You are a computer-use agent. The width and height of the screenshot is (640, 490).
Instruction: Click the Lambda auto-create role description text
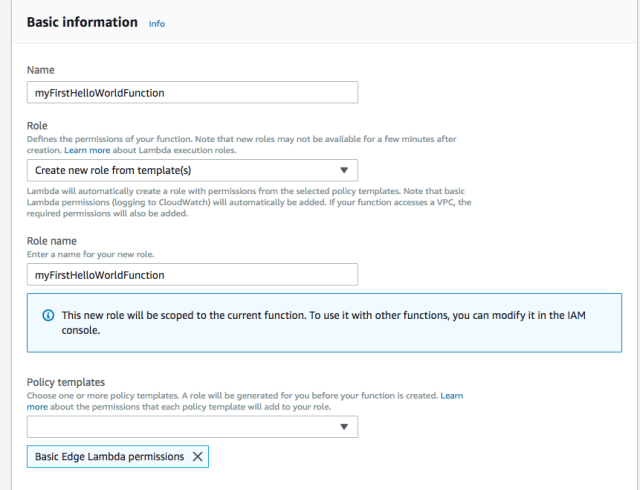[240, 196]
